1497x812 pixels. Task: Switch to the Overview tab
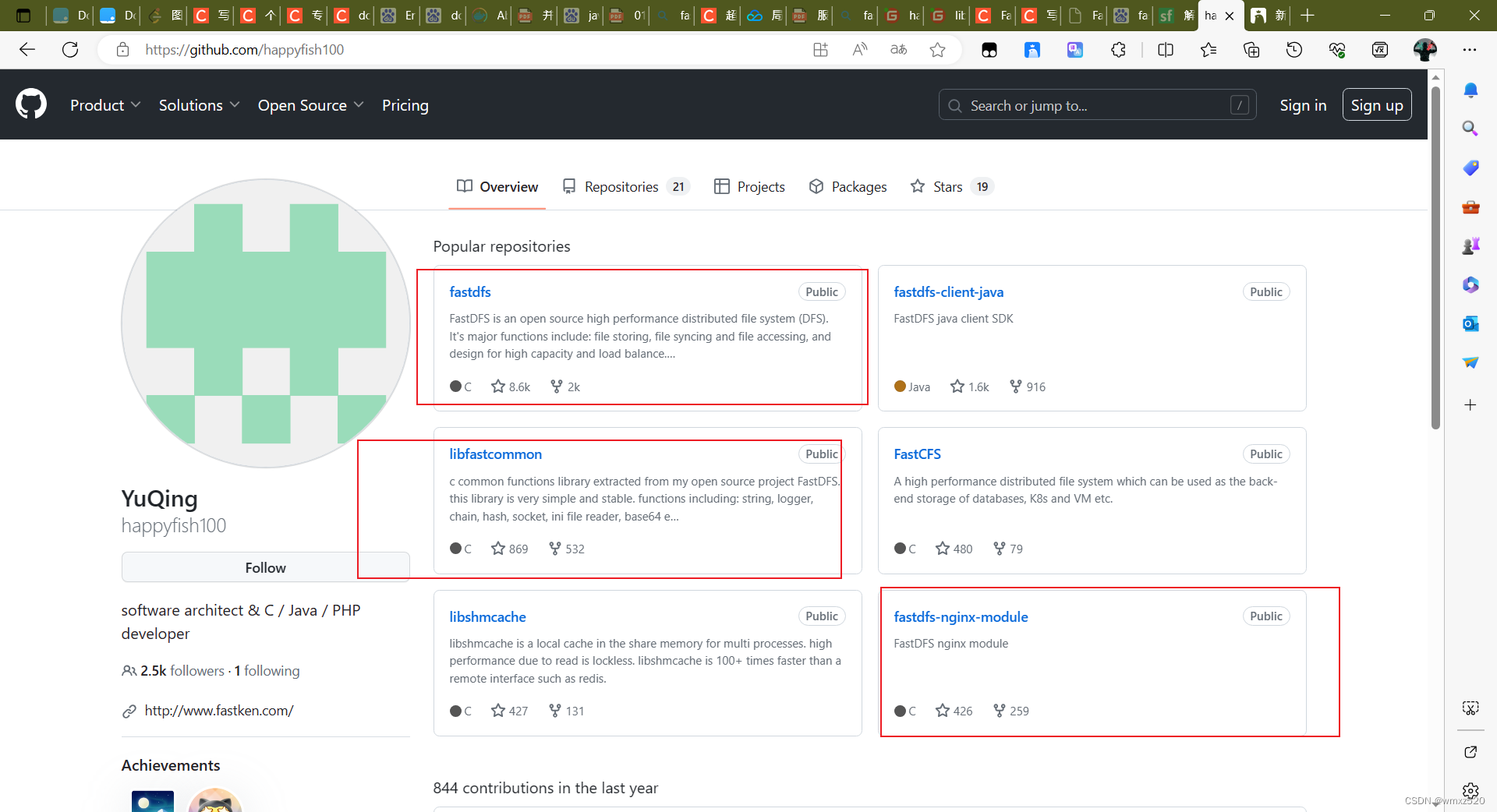[497, 186]
